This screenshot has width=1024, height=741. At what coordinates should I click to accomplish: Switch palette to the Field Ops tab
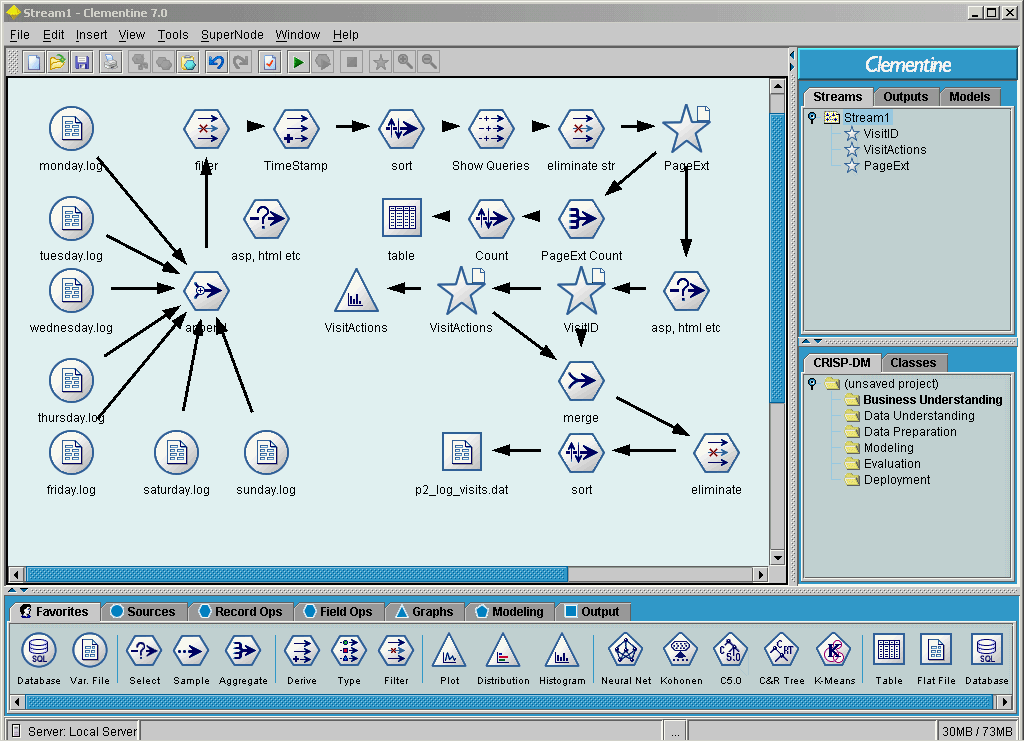(x=338, y=612)
